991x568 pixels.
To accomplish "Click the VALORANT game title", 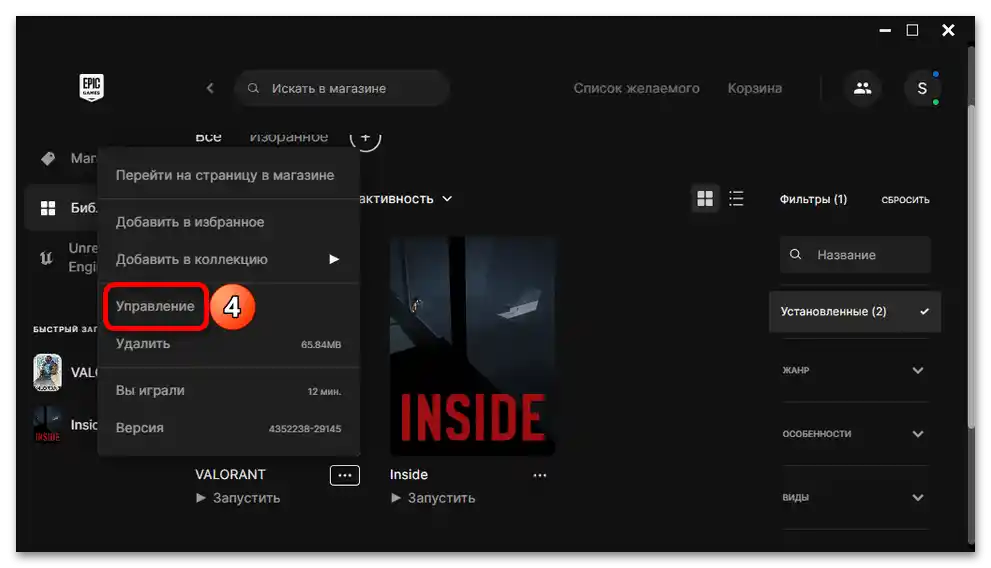I will 230,474.
